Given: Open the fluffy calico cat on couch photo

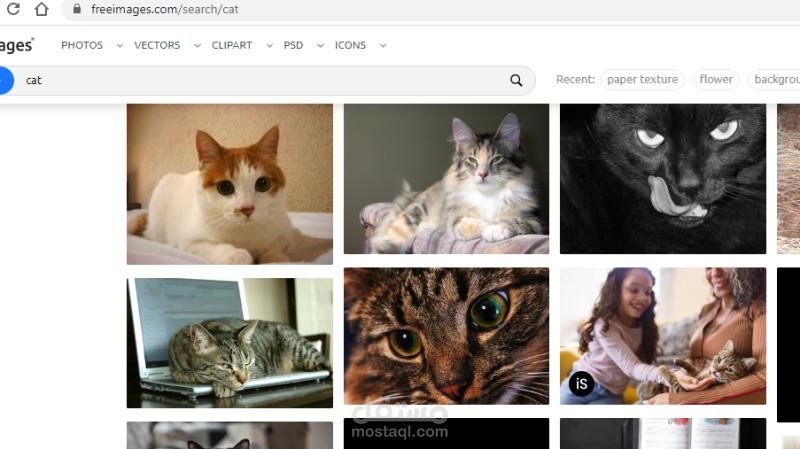Looking at the screenshot, I should [446, 179].
